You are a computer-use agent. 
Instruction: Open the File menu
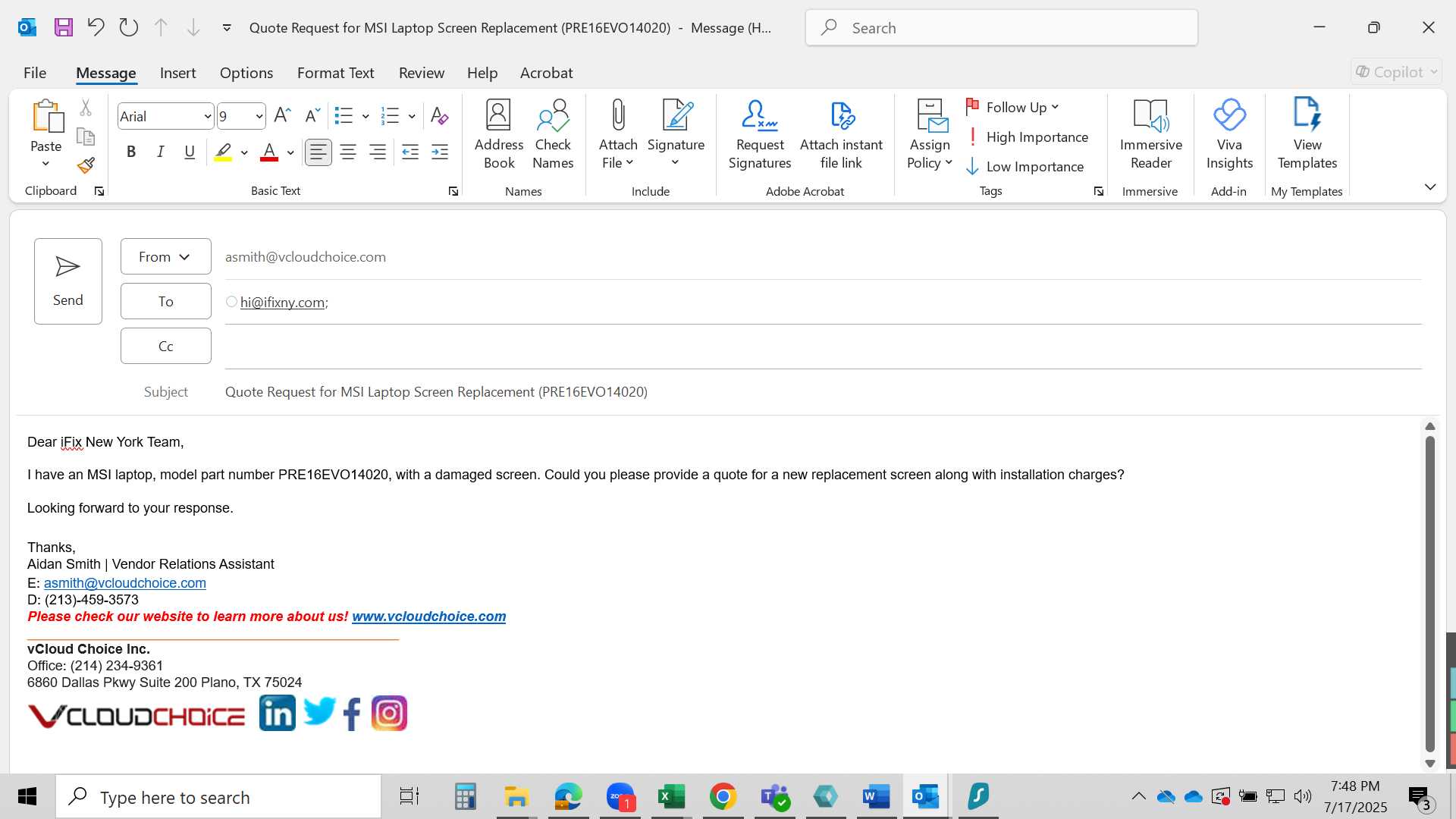point(35,73)
